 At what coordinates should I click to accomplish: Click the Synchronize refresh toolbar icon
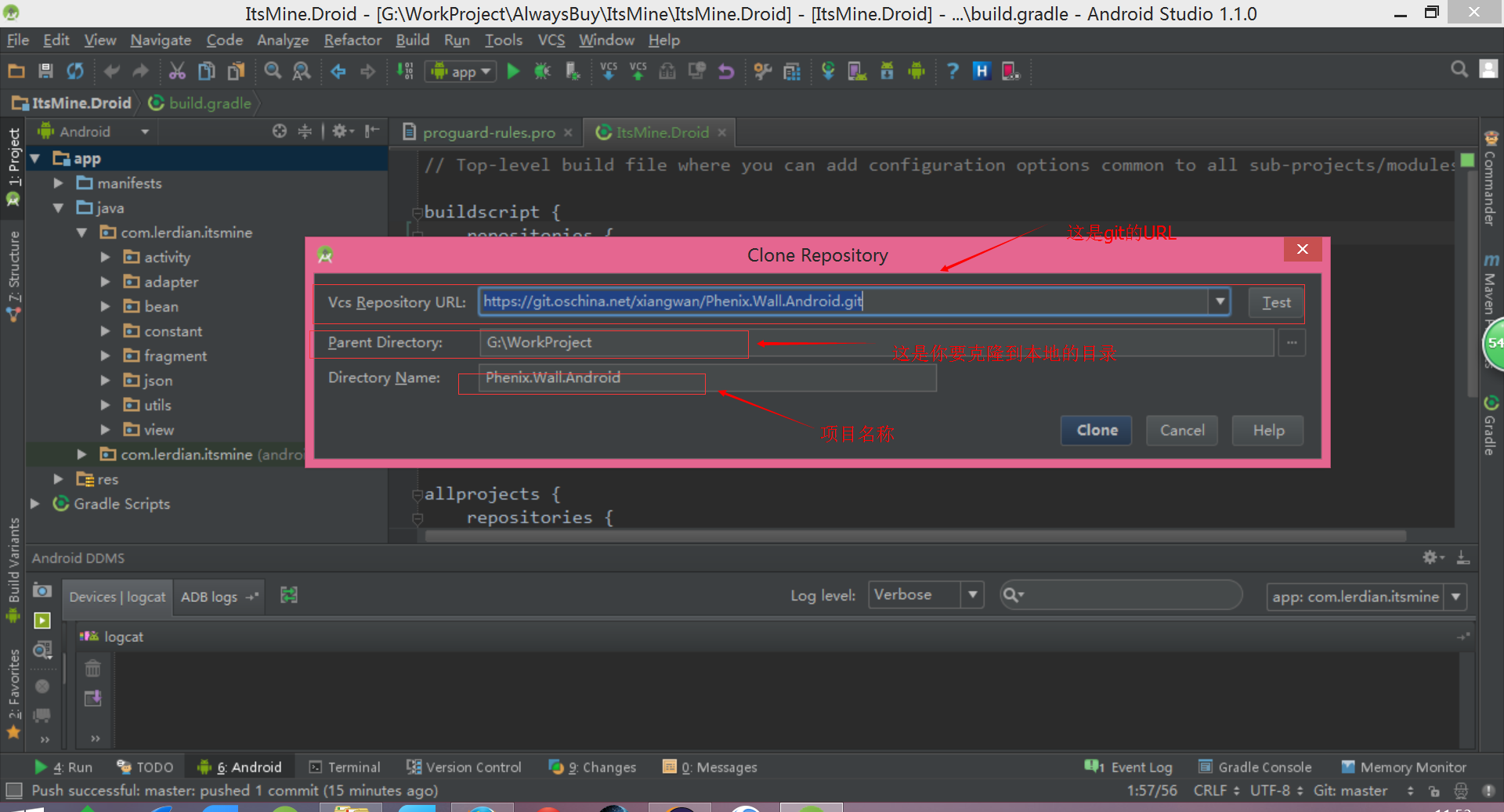pos(75,71)
